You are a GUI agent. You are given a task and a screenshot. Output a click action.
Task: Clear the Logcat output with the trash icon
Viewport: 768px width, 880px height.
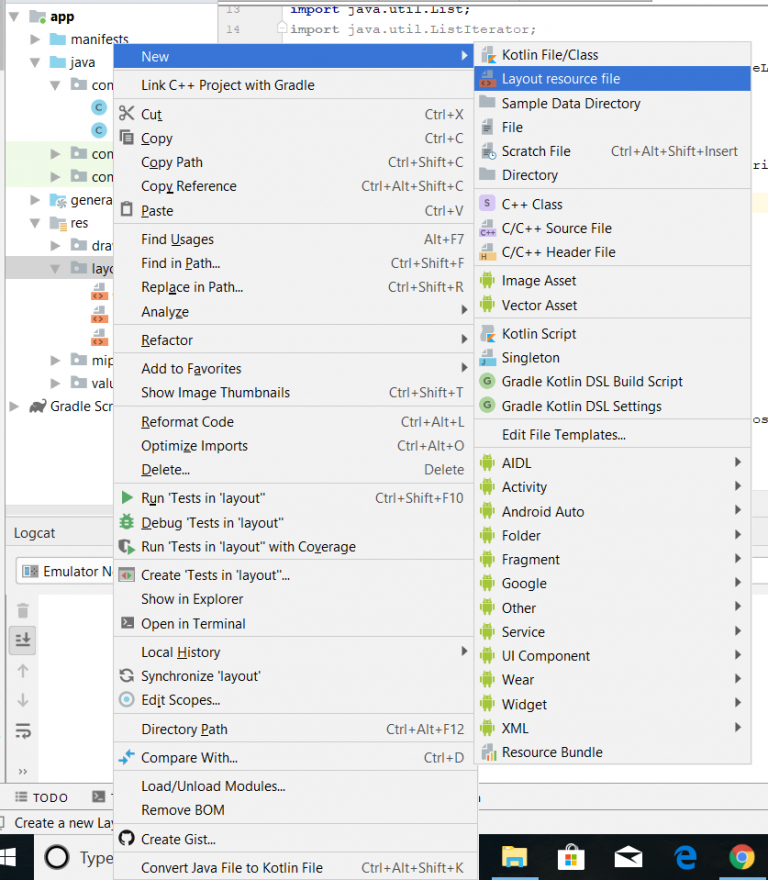click(x=22, y=608)
